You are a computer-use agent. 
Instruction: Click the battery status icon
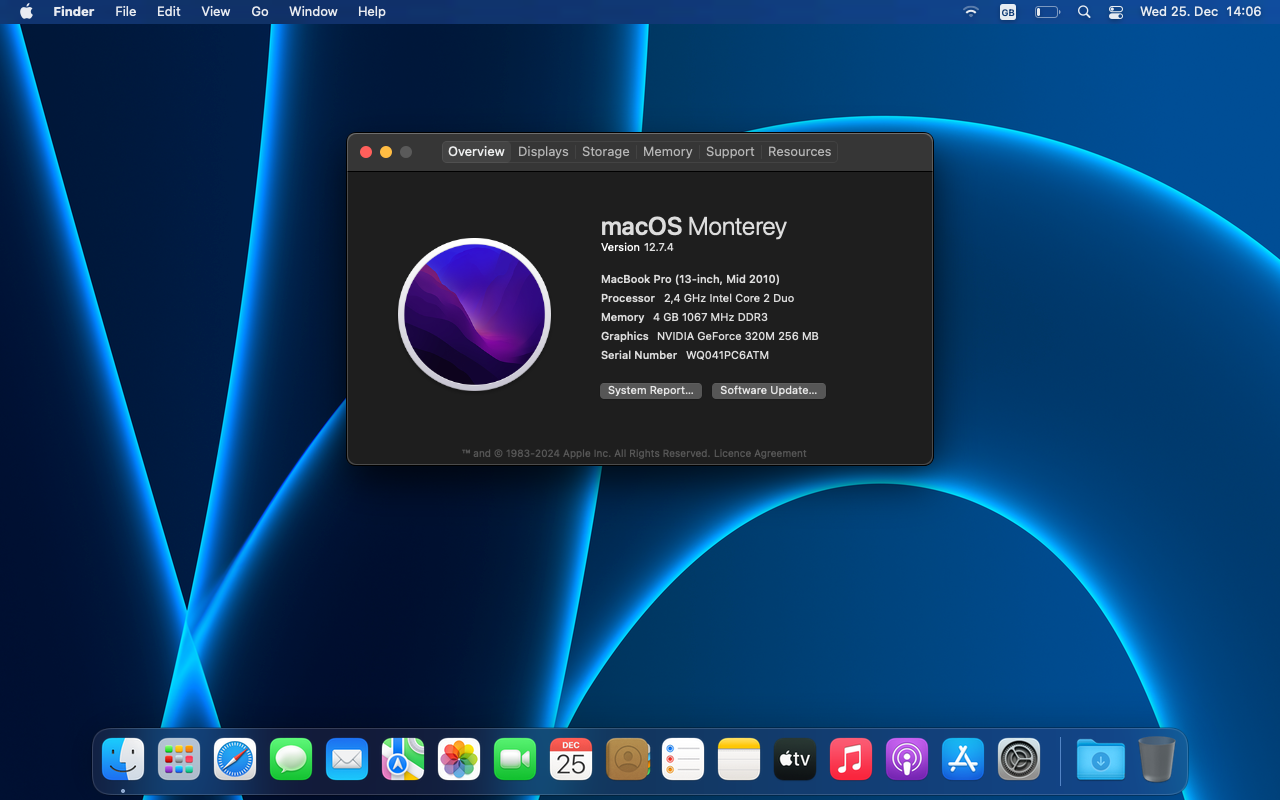coord(1047,12)
